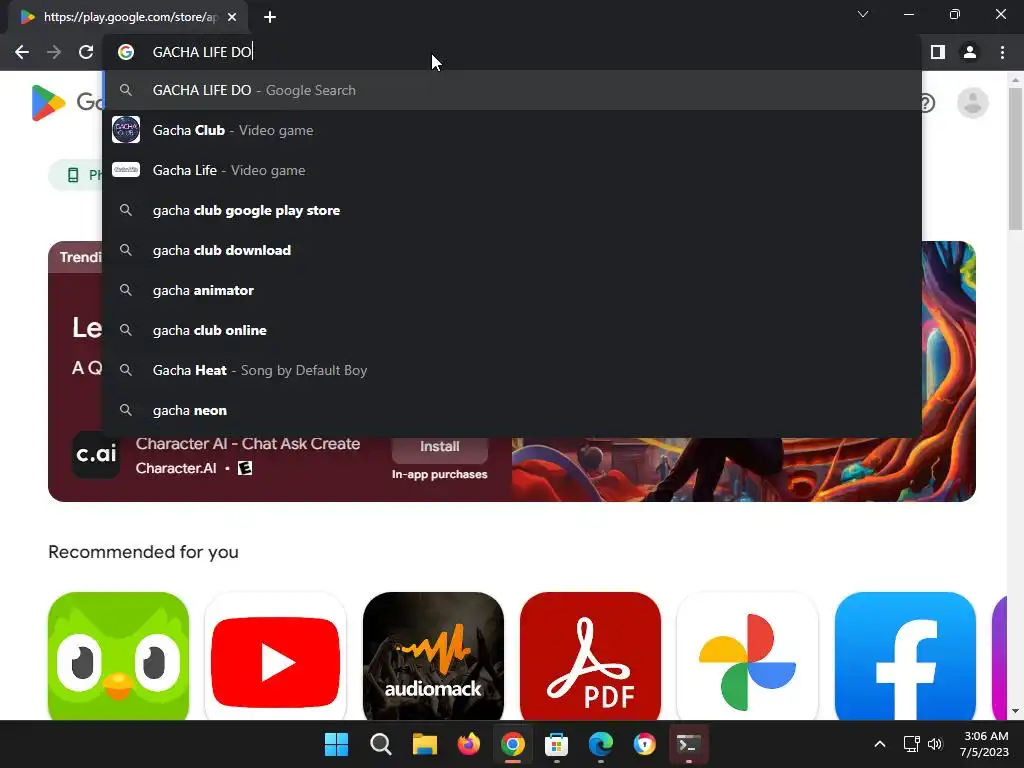Open the tab search dropdown chevron
This screenshot has width=1024, height=768.
(863, 14)
